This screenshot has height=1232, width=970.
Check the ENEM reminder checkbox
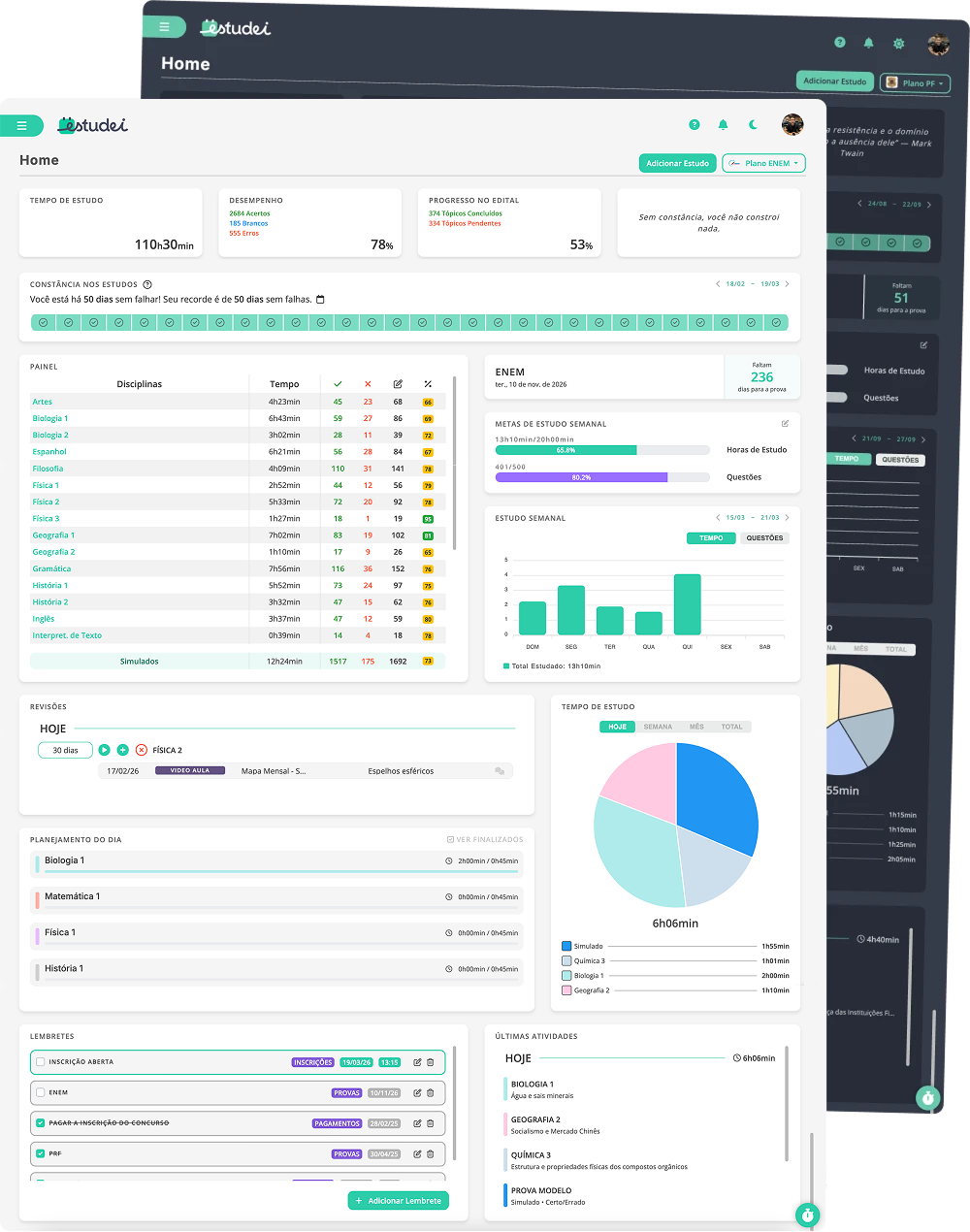click(41, 1092)
